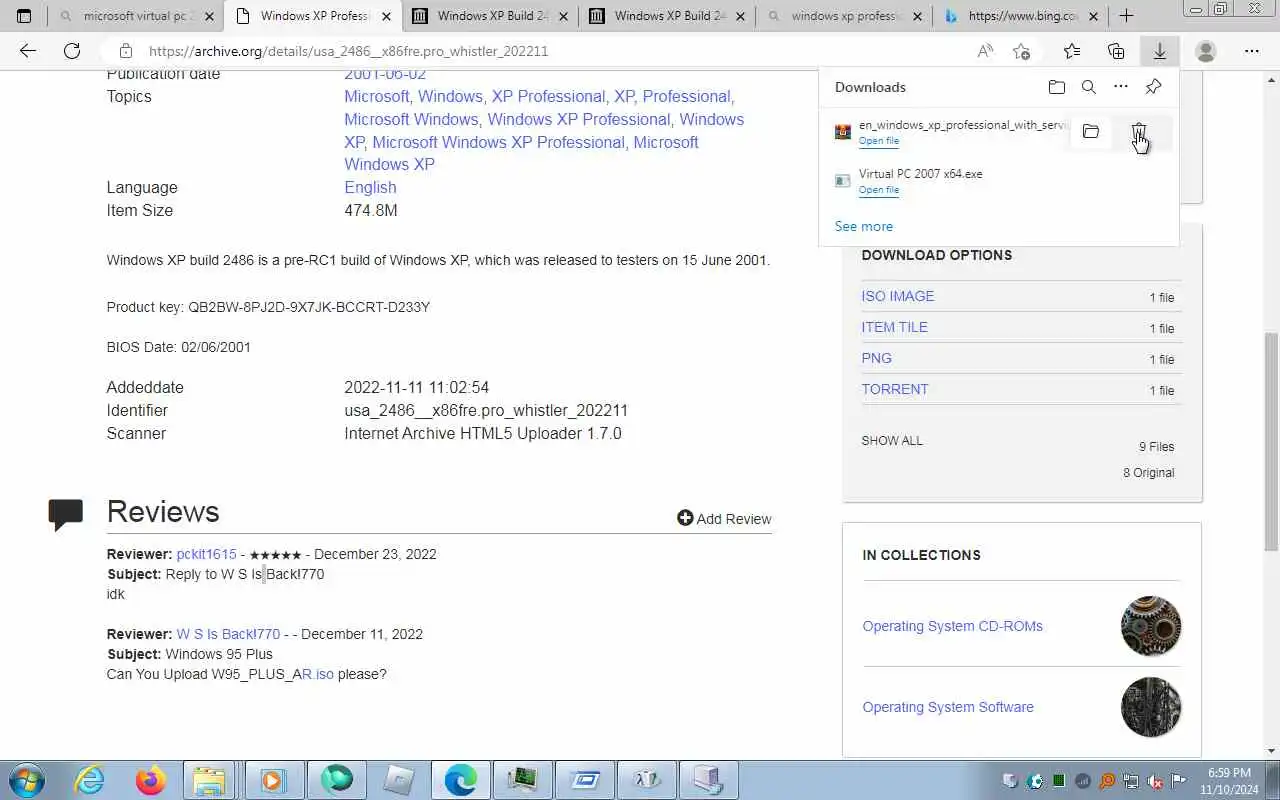Pin the Downloads panel

tap(1153, 87)
